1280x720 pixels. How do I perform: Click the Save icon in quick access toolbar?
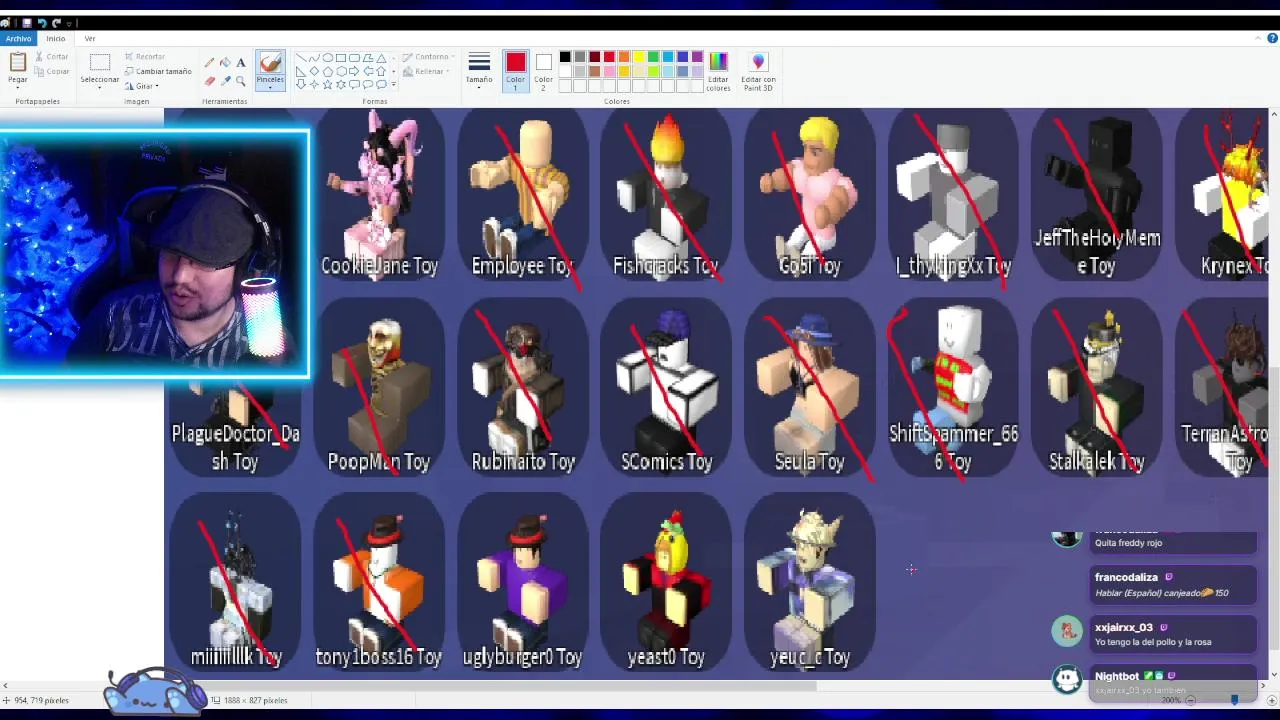[27, 22]
